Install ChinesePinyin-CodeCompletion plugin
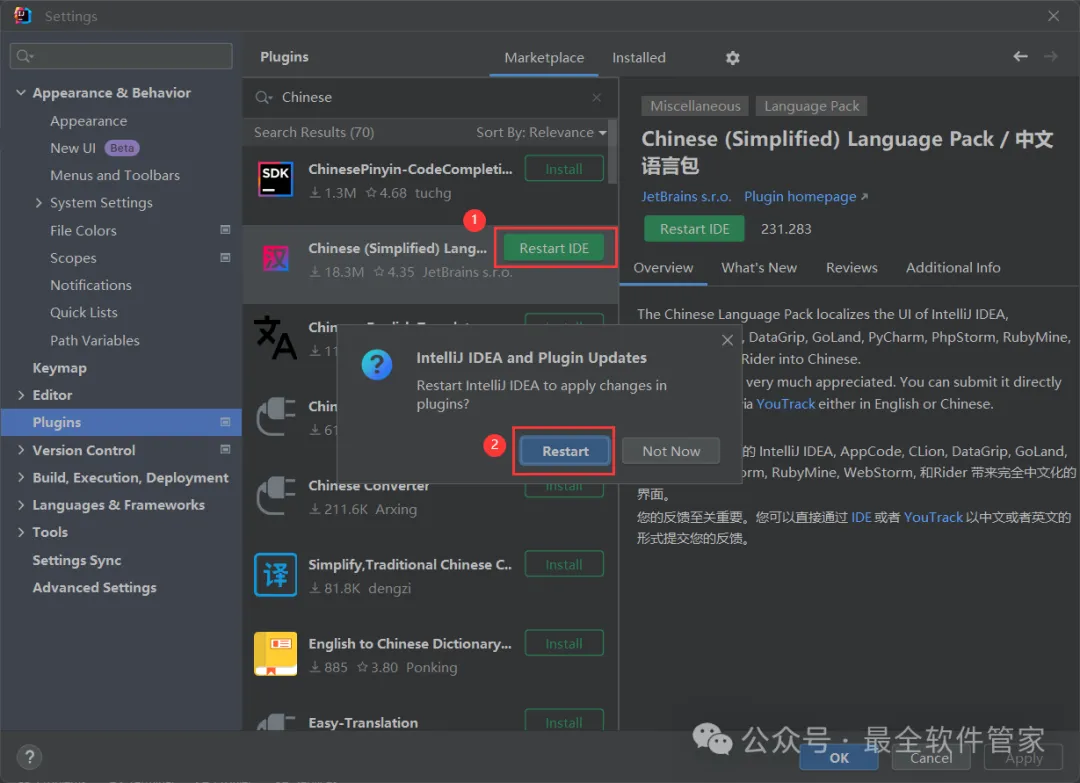 click(564, 169)
